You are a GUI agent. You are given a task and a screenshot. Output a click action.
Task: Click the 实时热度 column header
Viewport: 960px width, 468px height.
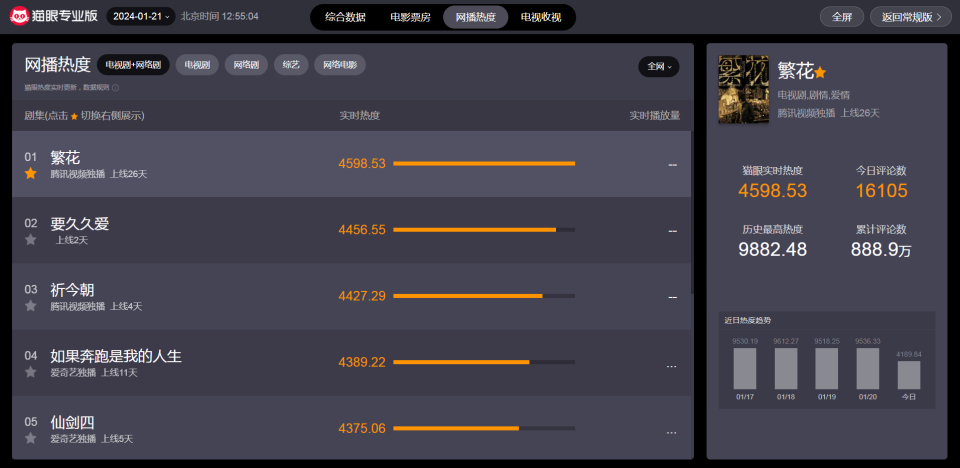point(360,116)
